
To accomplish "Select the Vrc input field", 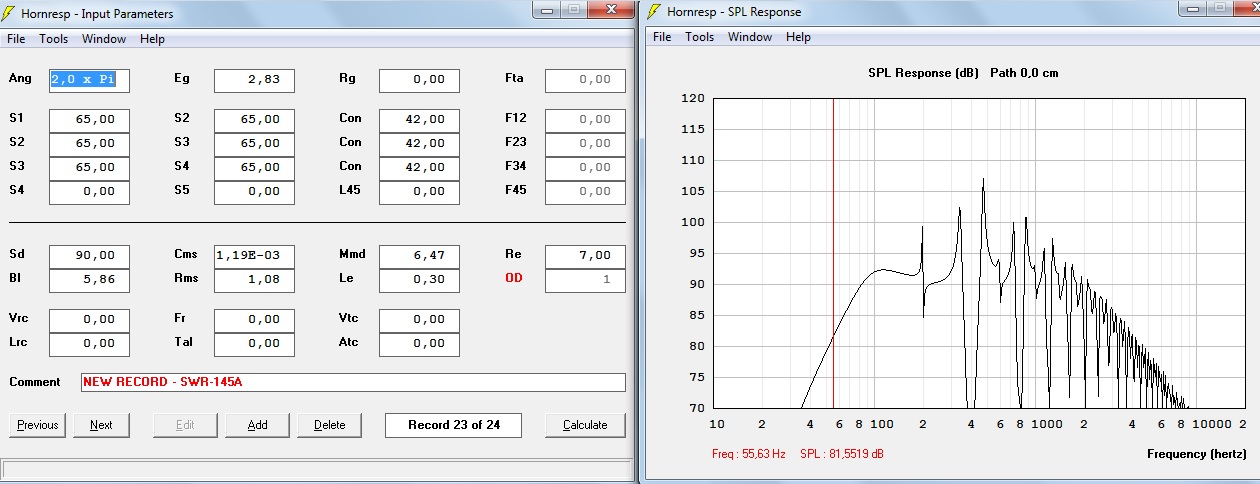I will [89, 320].
